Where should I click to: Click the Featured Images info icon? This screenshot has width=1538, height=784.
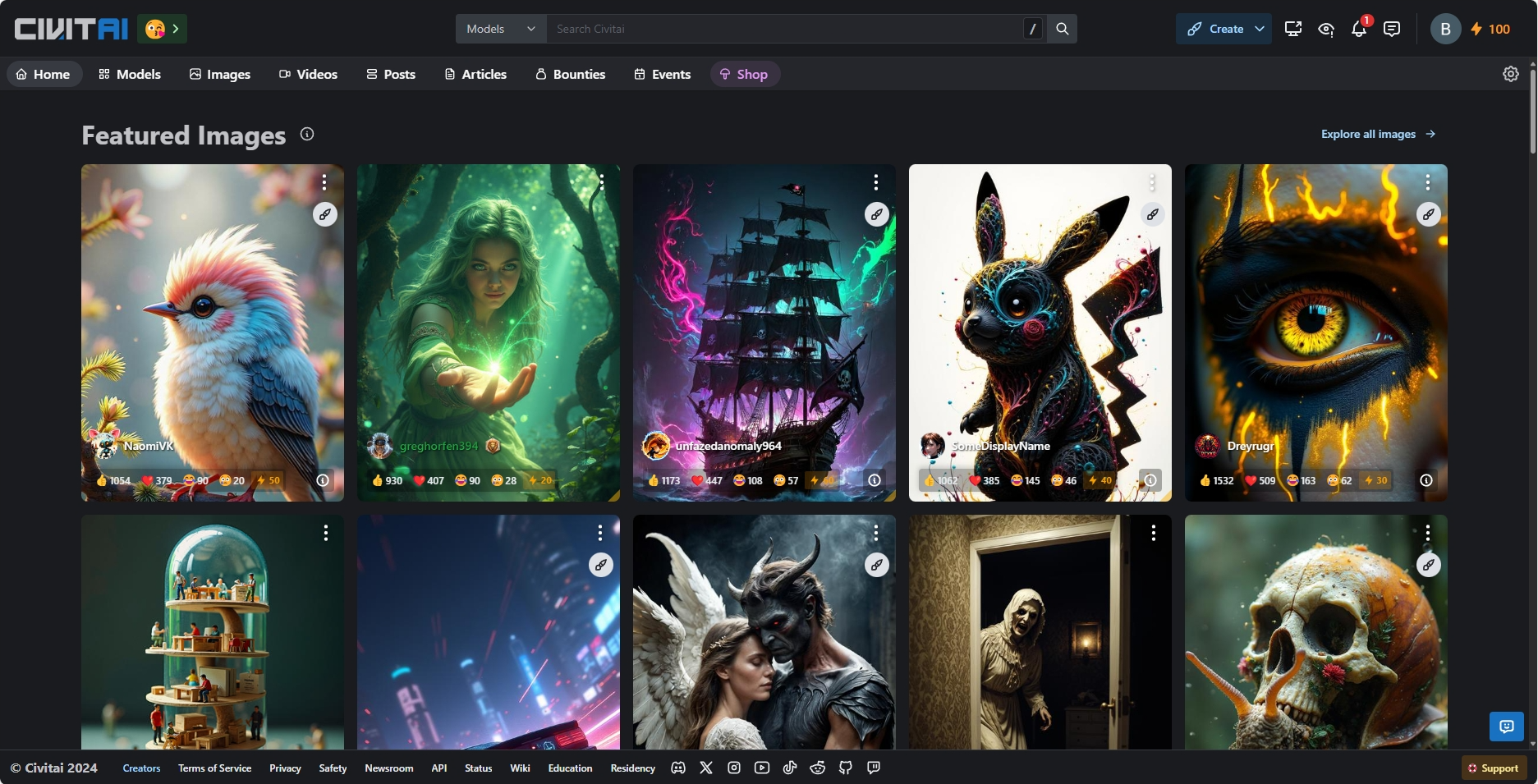click(x=307, y=134)
